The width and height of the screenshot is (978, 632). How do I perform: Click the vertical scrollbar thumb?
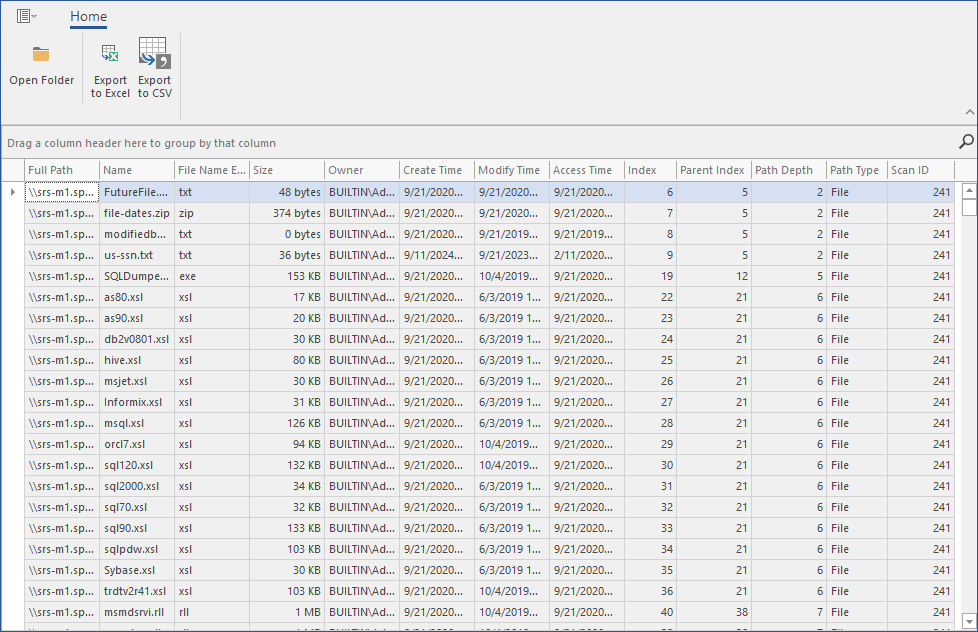tap(969, 207)
